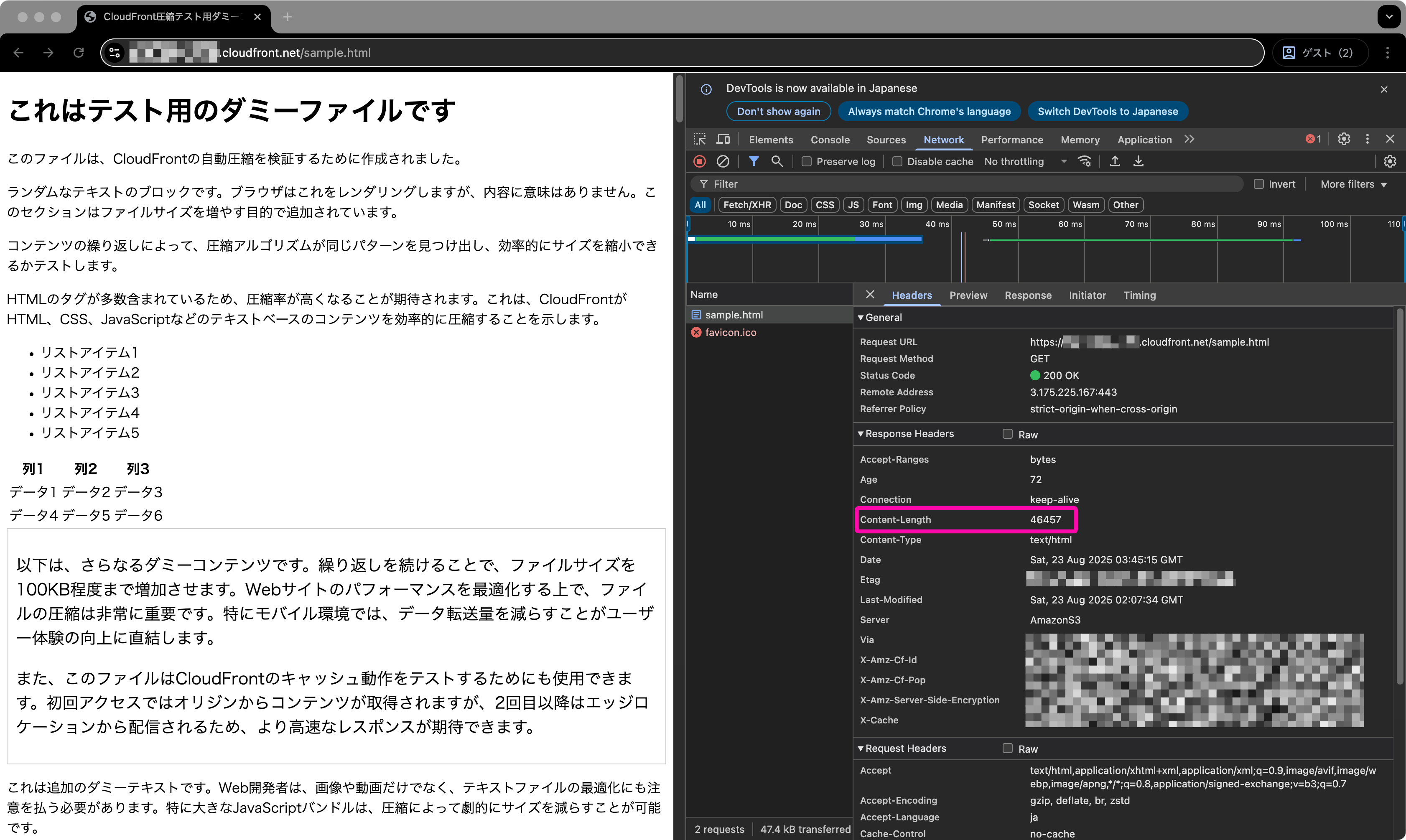Viewport: 1406px width, 840px height.
Task: Close the CloudFront tab
Action: point(257,17)
